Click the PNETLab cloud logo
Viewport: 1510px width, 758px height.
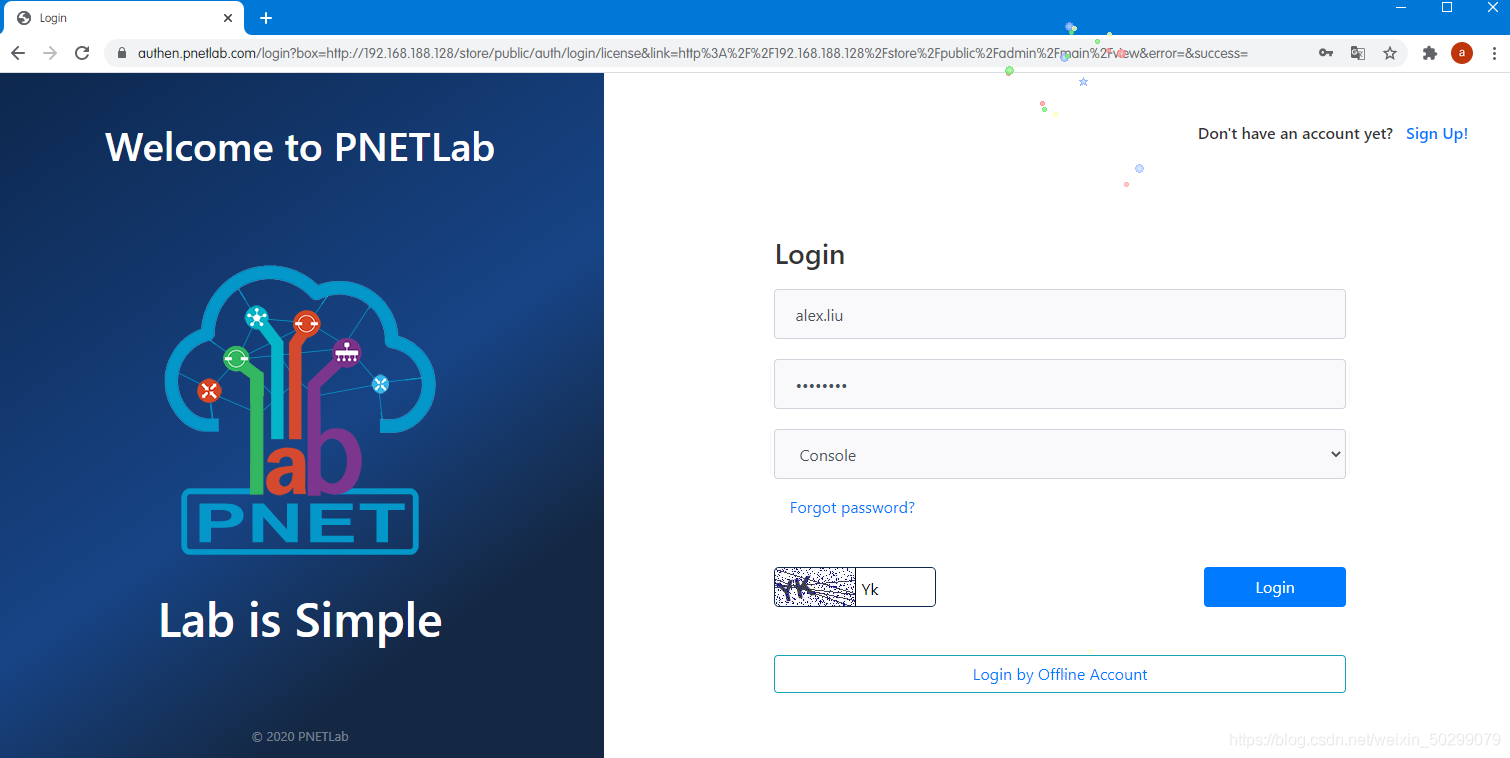(300, 410)
